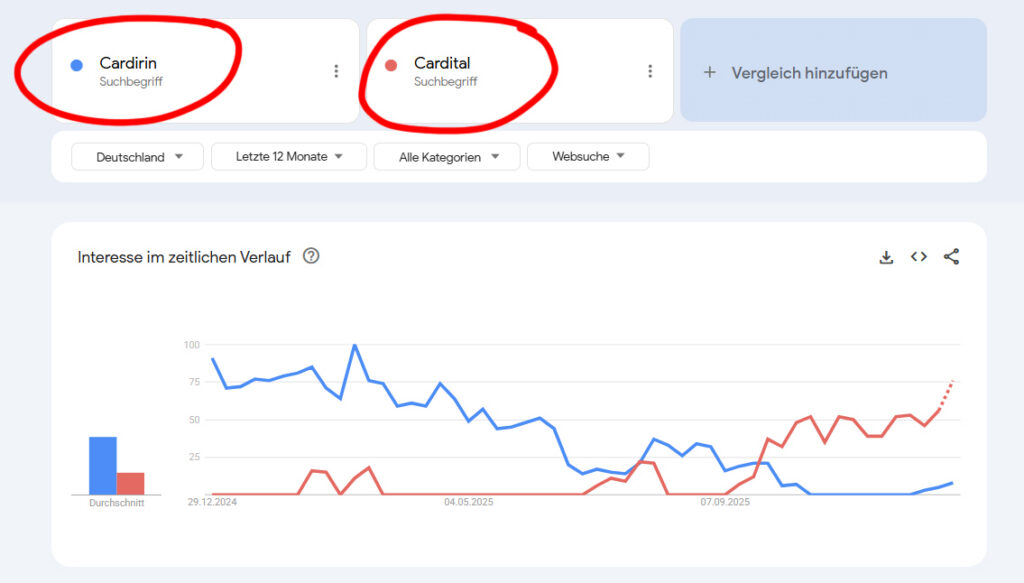Click the embed code icon
Viewport: 1024px width, 583px height.
[918, 257]
